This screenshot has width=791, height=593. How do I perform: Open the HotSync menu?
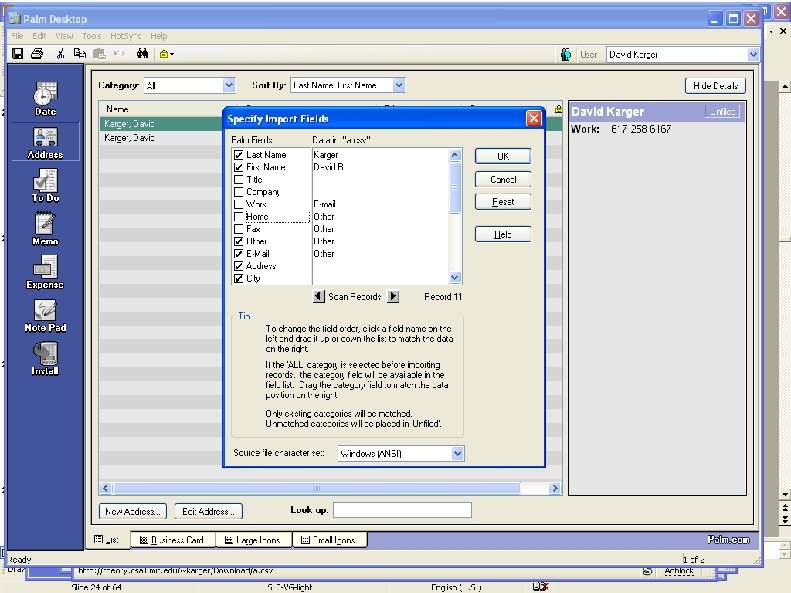[x=126, y=36]
